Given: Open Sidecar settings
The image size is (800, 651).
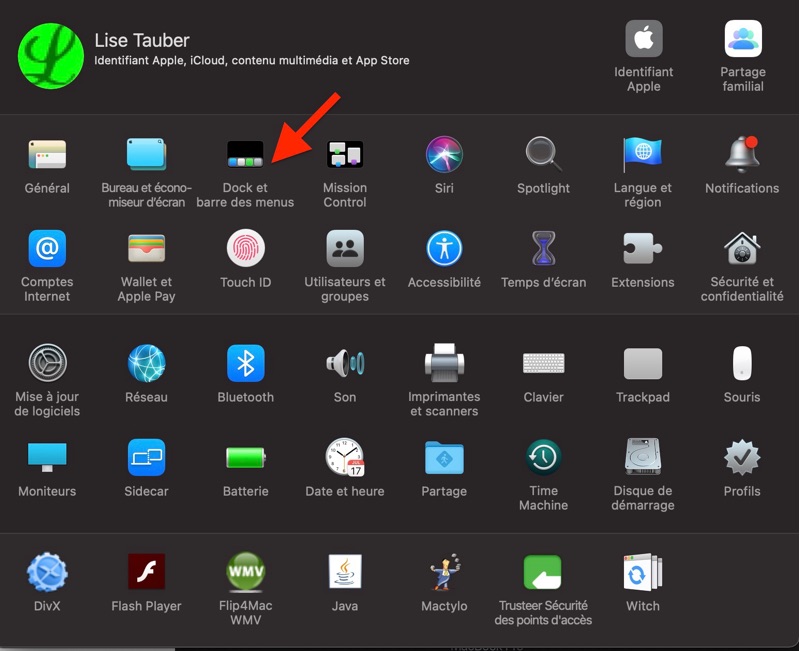Looking at the screenshot, I should pos(146,458).
